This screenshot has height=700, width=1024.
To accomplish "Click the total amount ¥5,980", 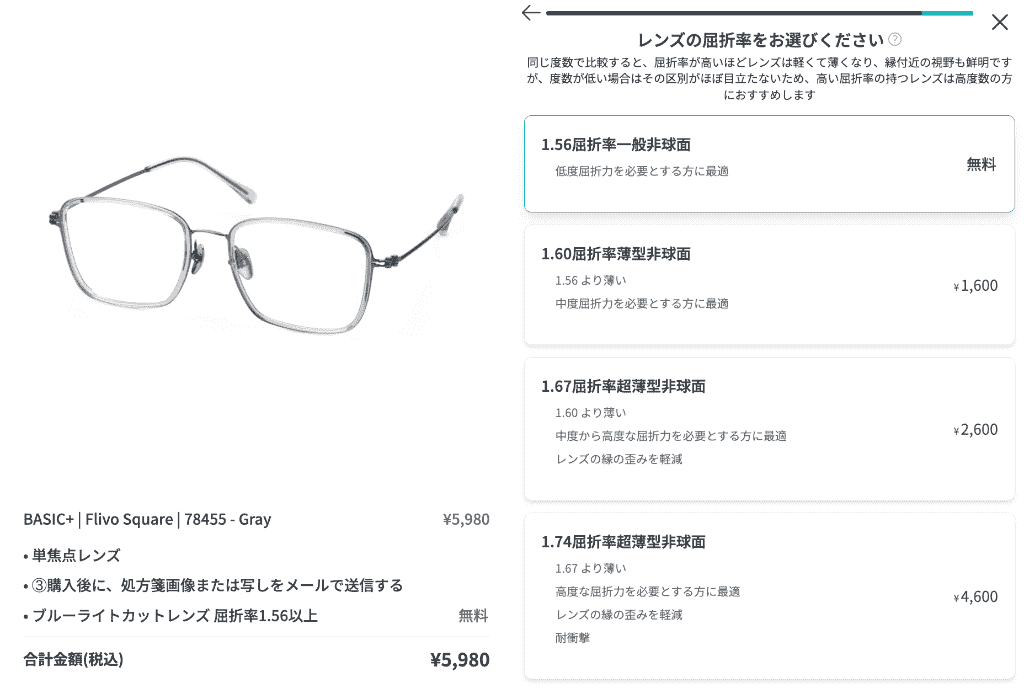I will (460, 660).
